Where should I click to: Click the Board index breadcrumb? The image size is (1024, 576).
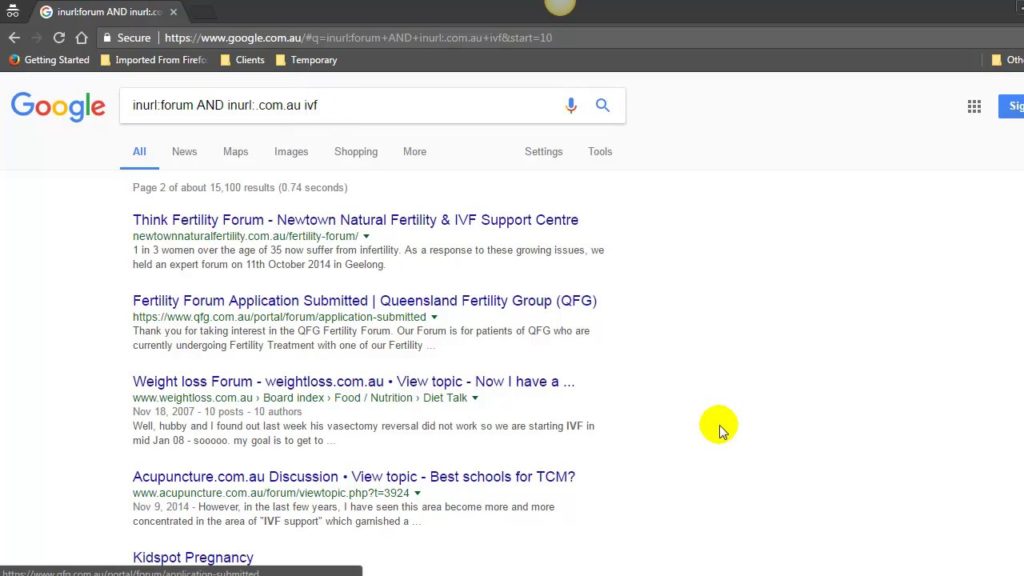coord(293,398)
